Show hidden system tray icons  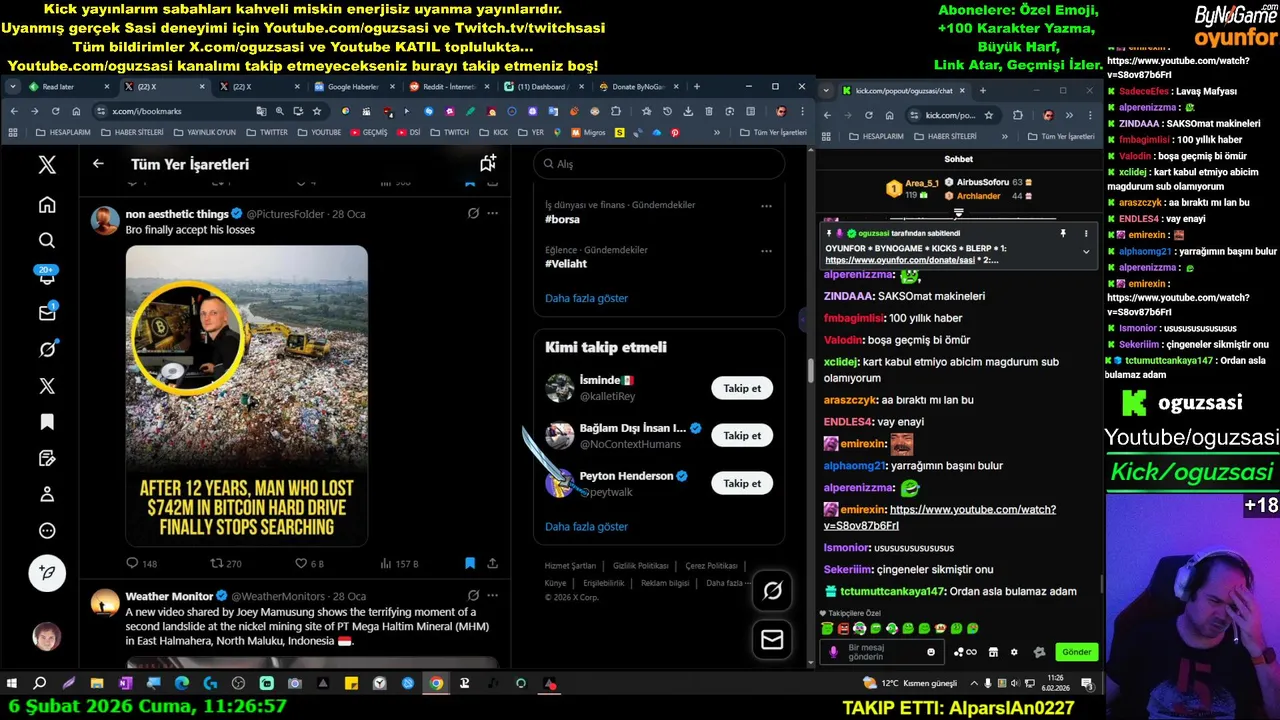coord(972,684)
